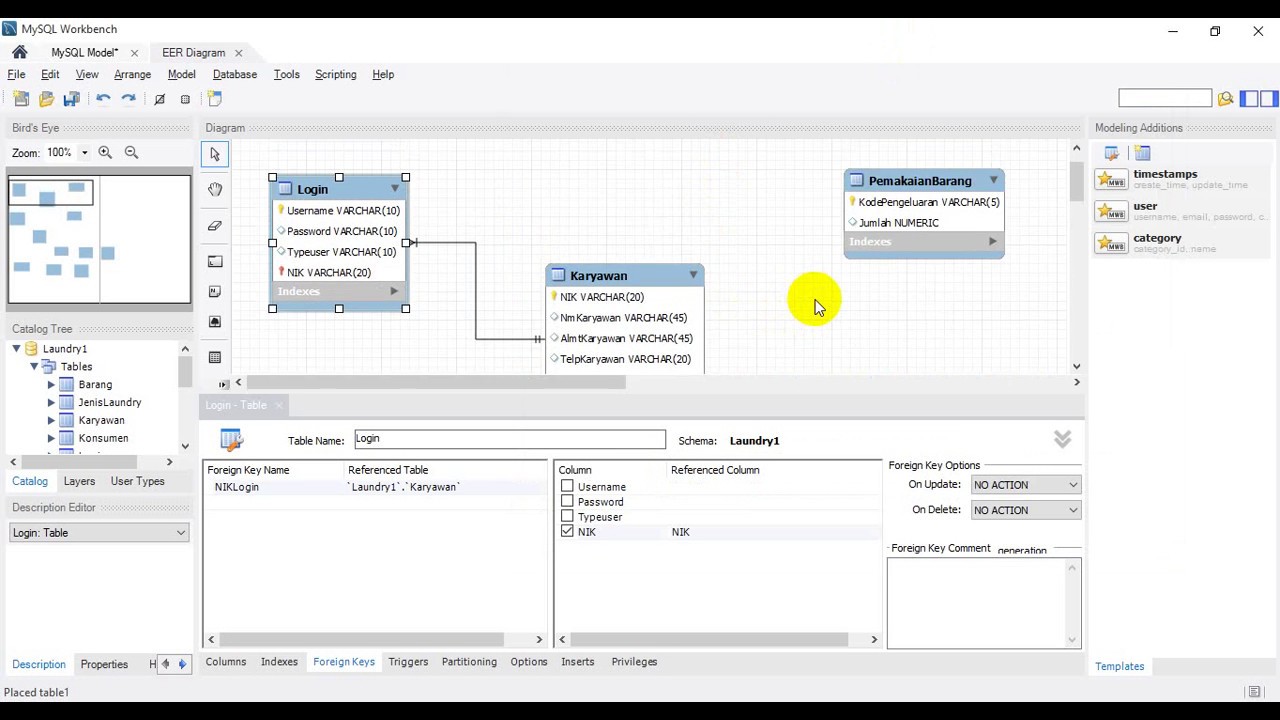Collapse the Login table in diagram
This screenshot has width=1280, height=720.
pyautogui.click(x=394, y=189)
